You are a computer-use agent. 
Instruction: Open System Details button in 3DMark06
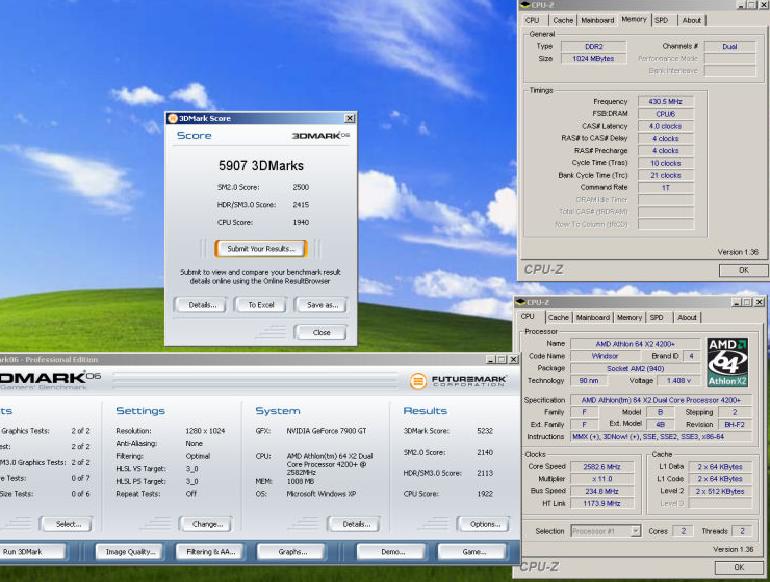[355, 524]
